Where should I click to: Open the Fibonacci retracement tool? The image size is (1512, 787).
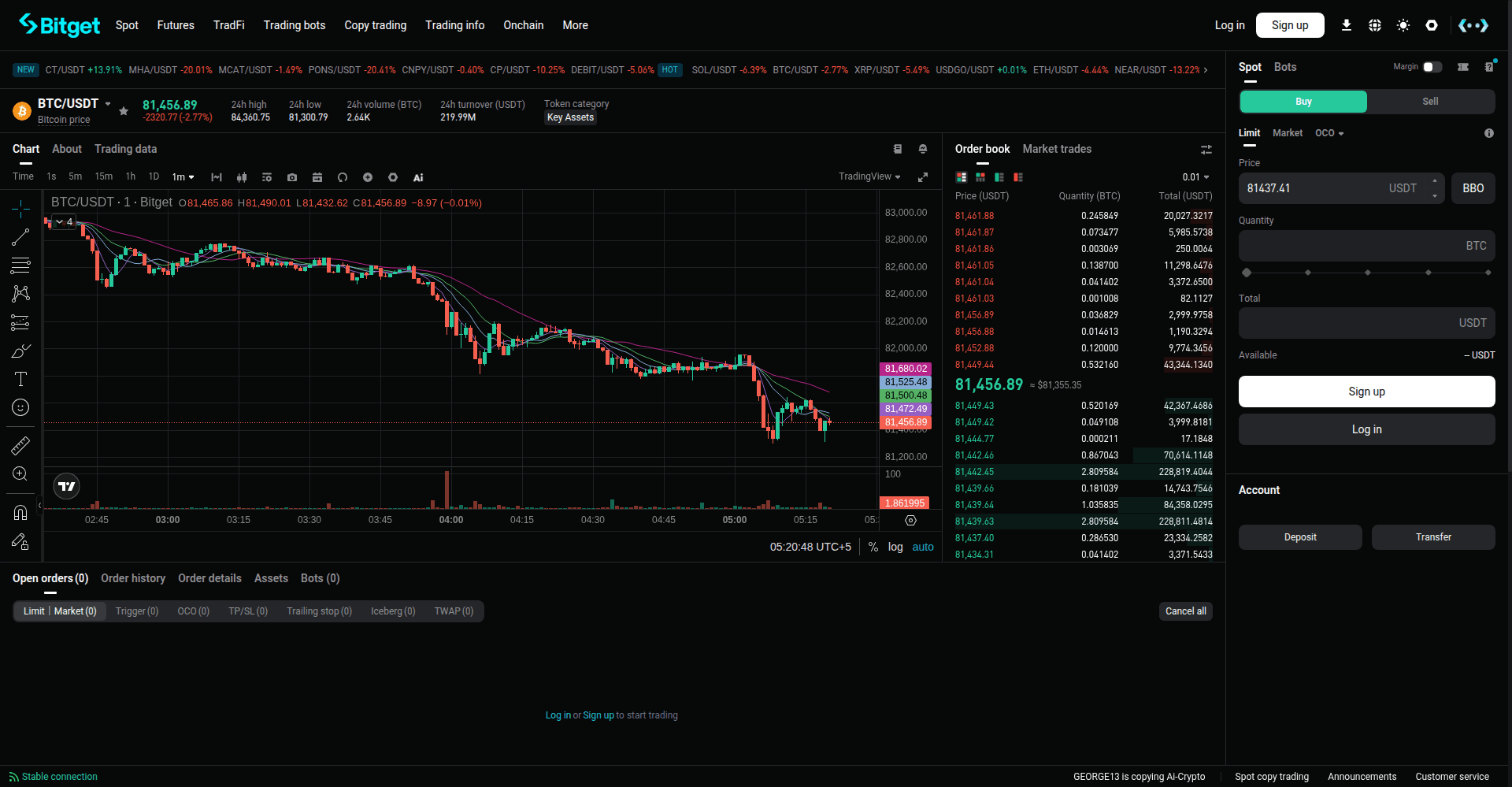(20, 265)
